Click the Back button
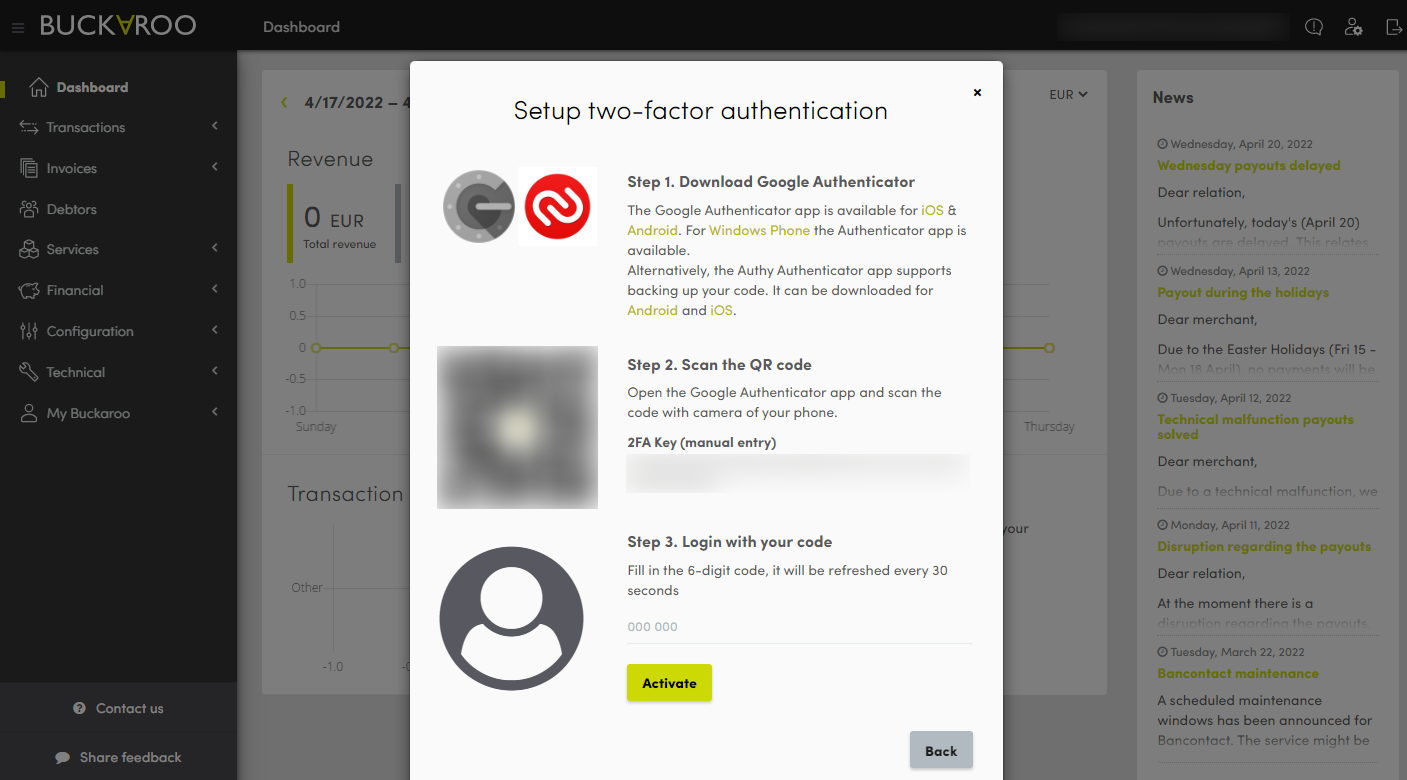 pyautogui.click(x=941, y=751)
